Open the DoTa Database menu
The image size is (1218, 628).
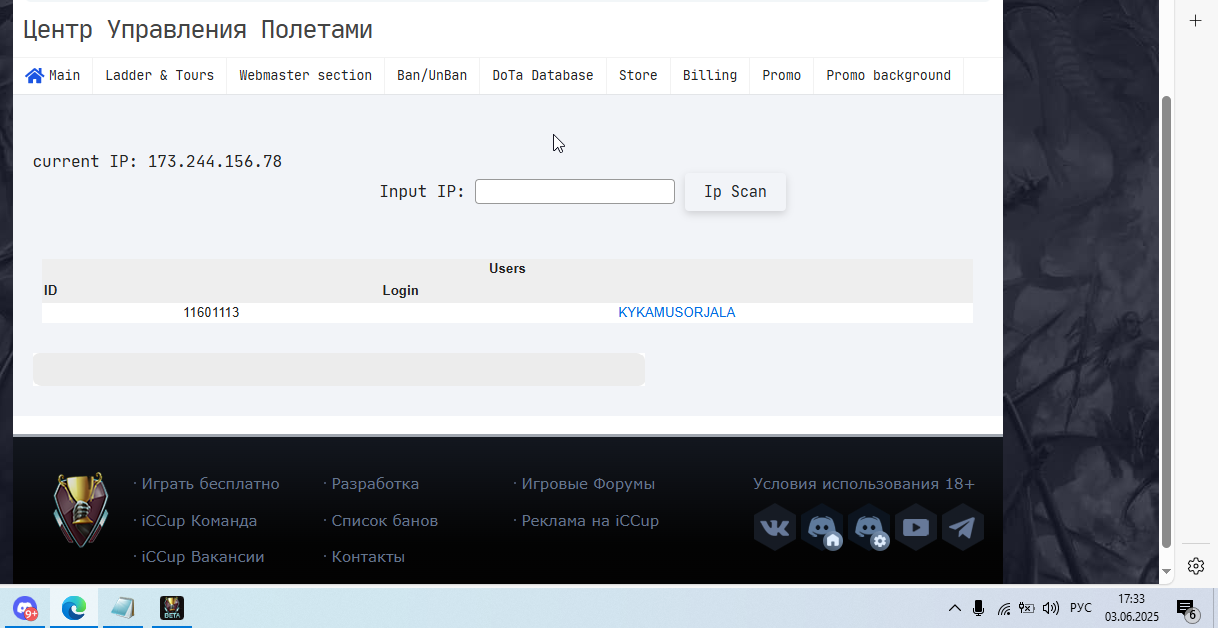point(543,76)
